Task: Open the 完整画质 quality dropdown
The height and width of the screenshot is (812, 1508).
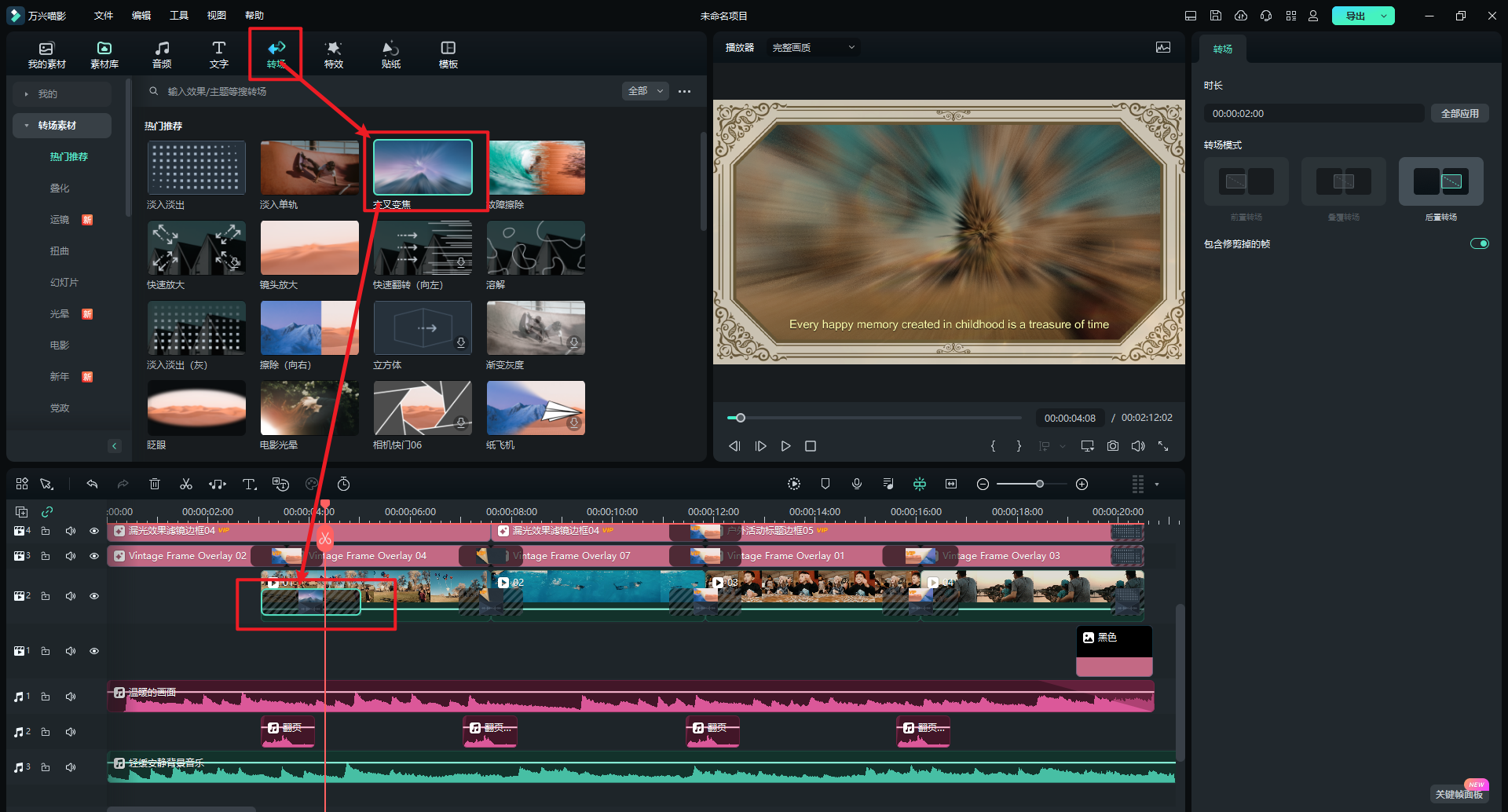Action: tap(813, 48)
